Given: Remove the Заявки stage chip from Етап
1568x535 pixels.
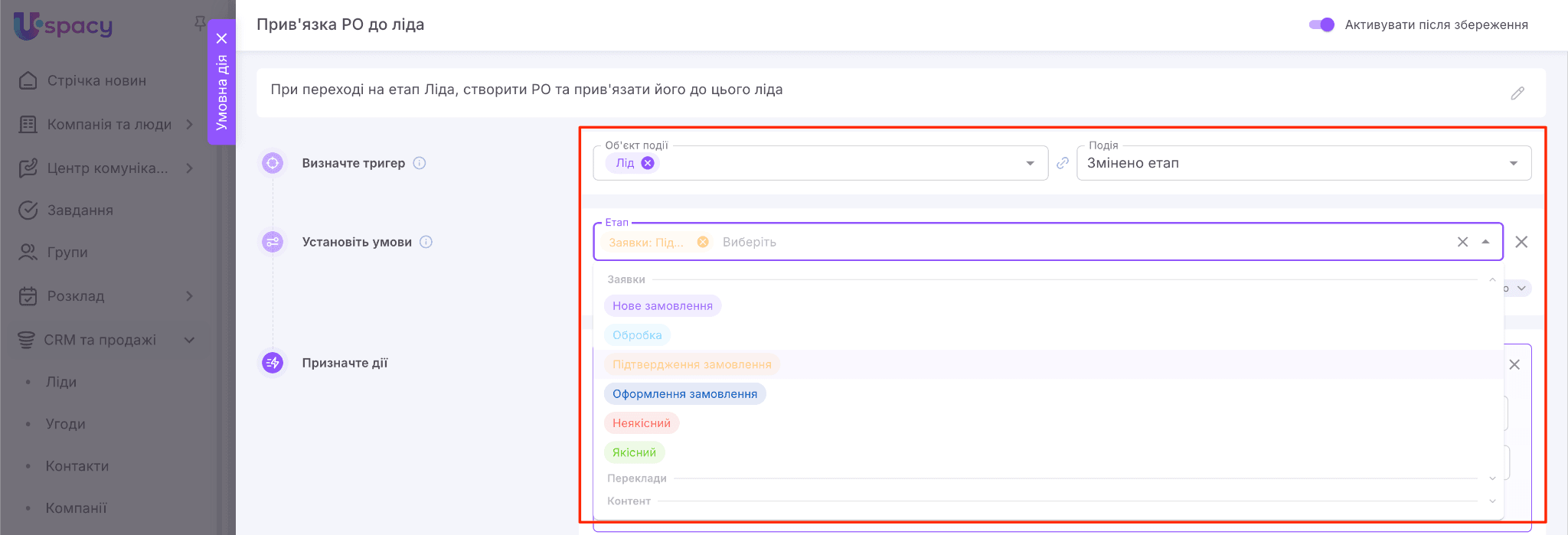Looking at the screenshot, I should click(703, 242).
